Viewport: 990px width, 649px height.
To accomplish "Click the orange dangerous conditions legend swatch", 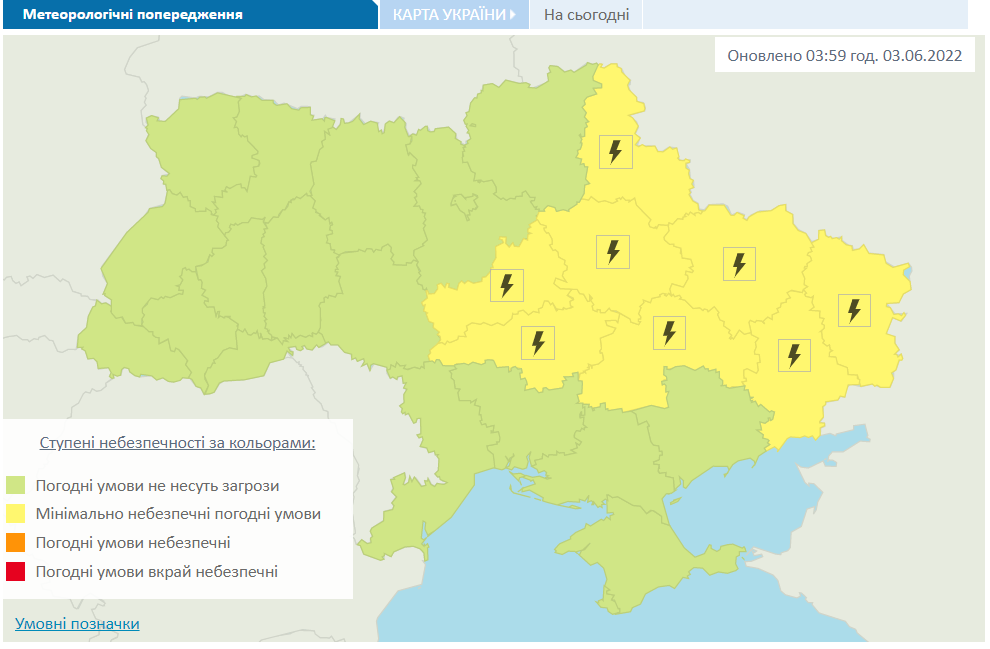I will point(15,543).
